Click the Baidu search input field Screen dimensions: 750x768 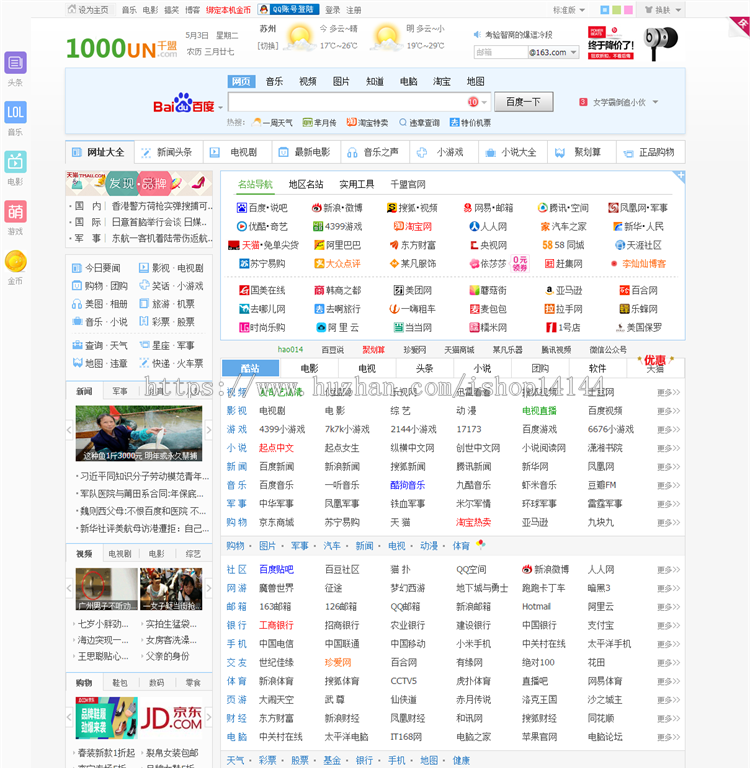tap(348, 102)
